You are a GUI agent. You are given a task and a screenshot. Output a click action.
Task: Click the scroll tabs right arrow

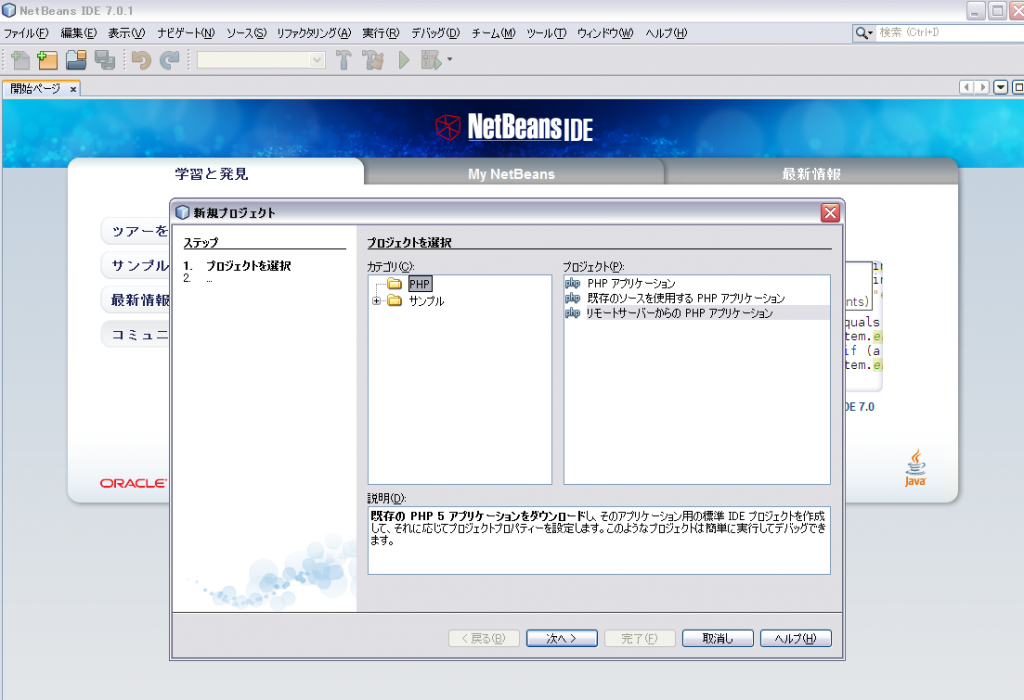(x=982, y=87)
